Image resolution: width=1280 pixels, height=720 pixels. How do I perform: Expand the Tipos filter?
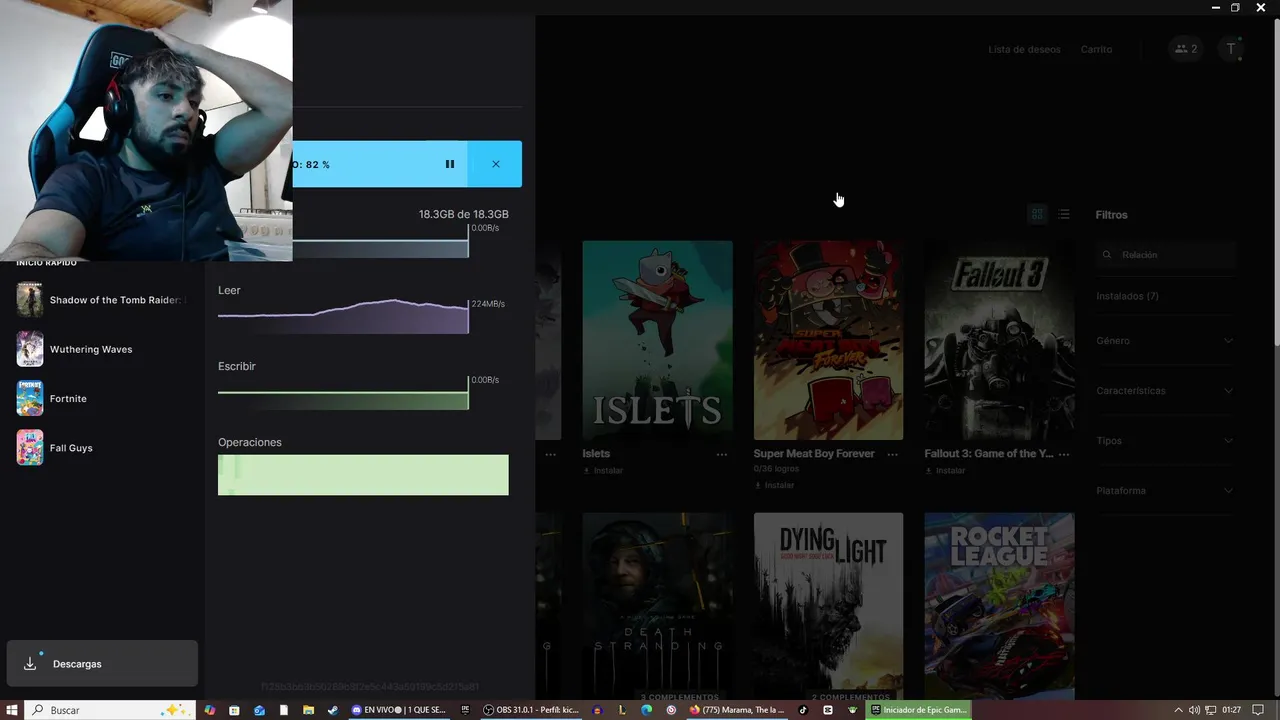(1165, 441)
